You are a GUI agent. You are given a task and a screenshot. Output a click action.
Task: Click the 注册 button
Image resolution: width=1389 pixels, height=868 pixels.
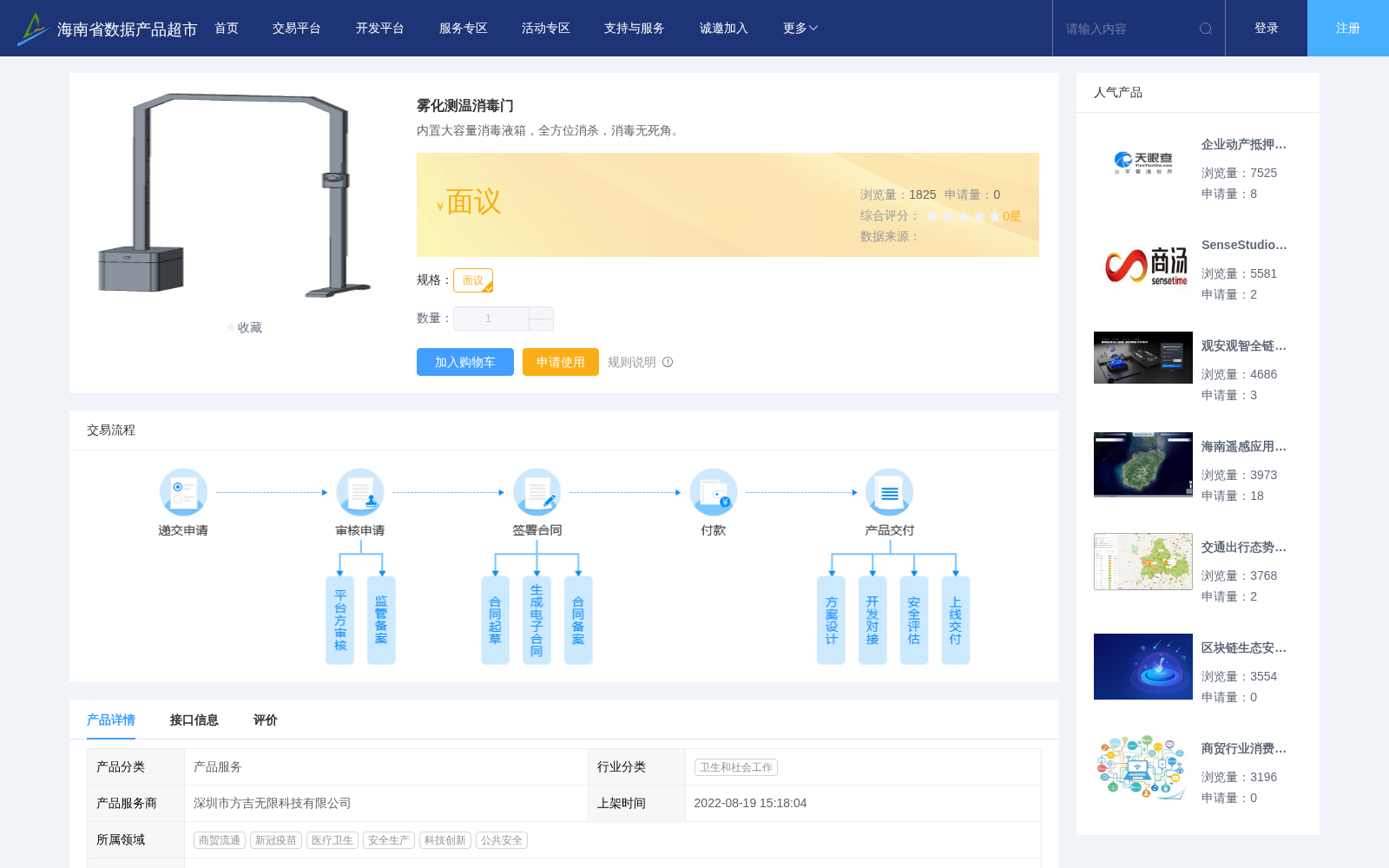pyautogui.click(x=1348, y=29)
